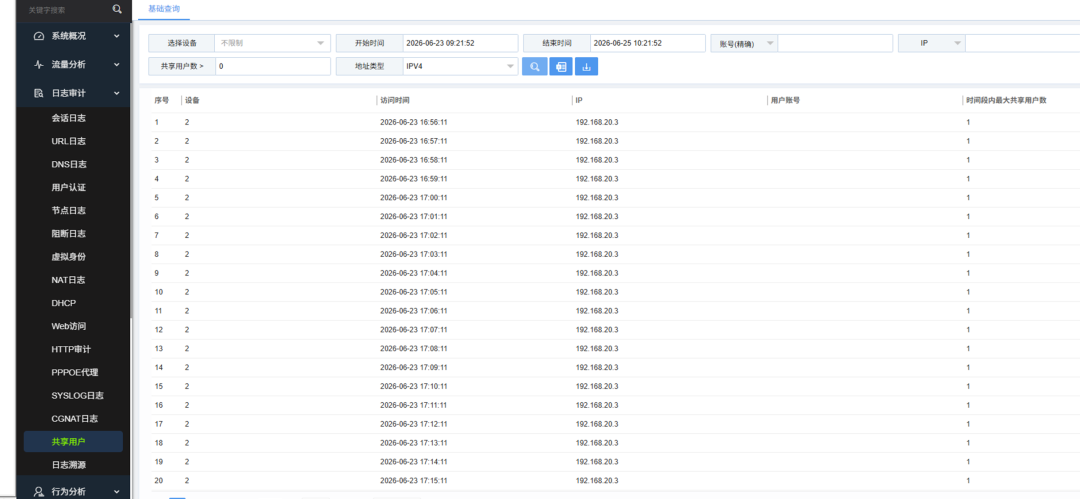Click the 行为分析 user icon

39,491
